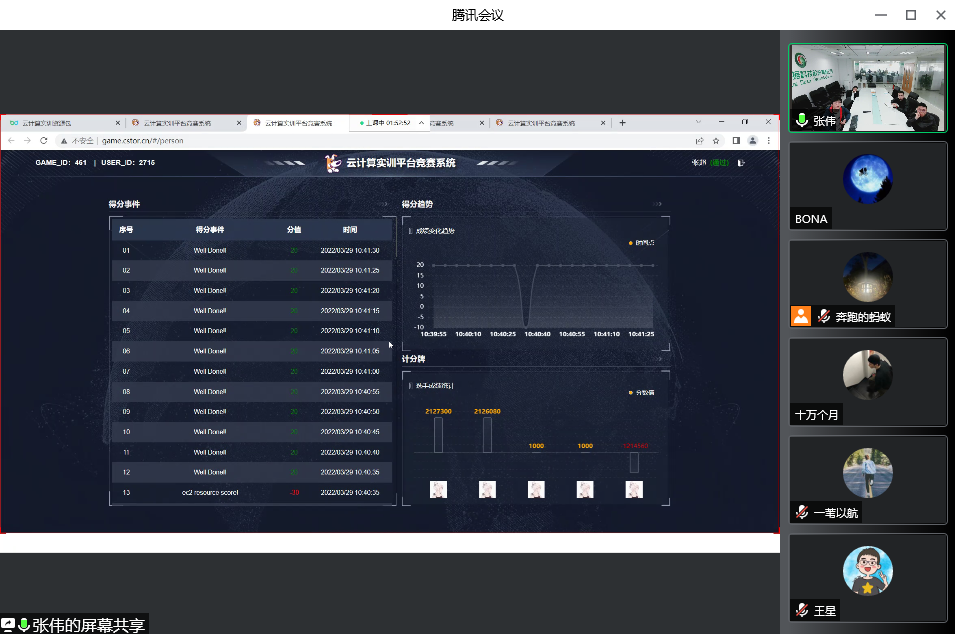Screen dimensions: 955x634
Task: Switch to the last browser tab
Action: click(x=545, y=123)
